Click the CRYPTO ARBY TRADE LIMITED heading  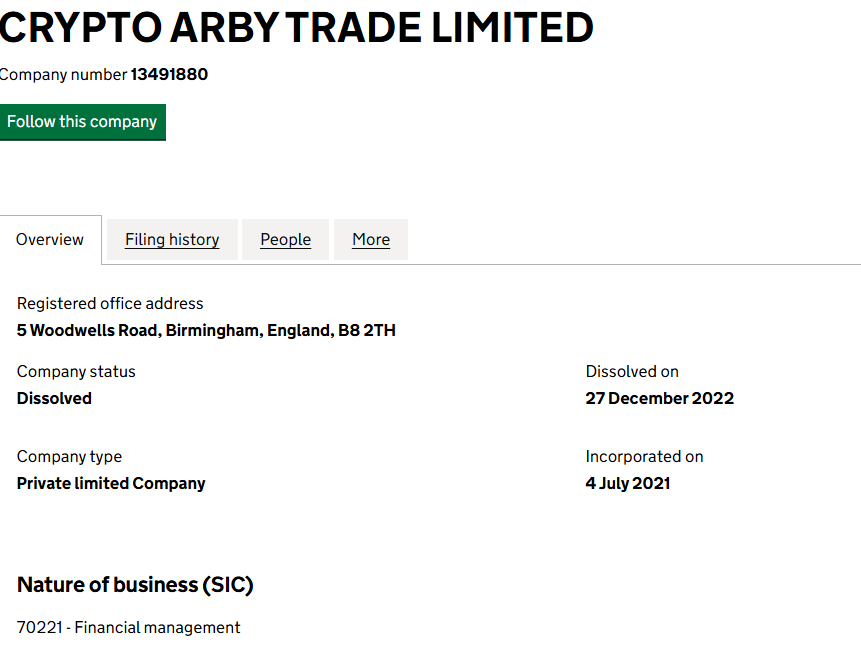pos(296,27)
